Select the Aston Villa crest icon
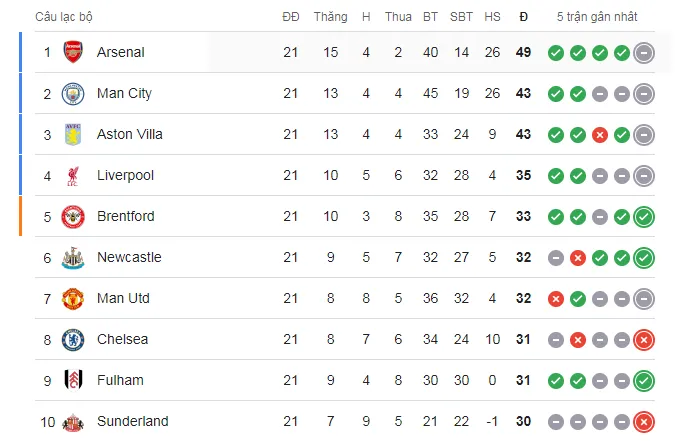 pyautogui.click(x=73, y=134)
